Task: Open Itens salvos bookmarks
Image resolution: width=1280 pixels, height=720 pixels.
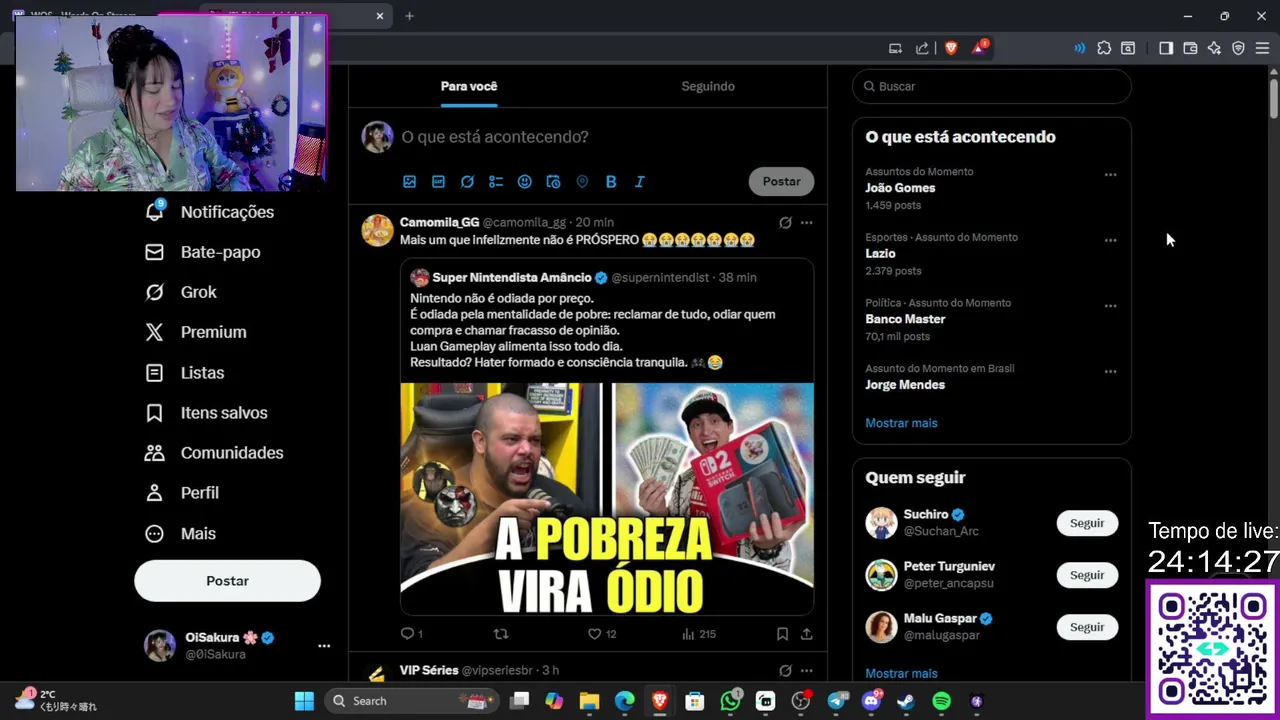Action: (206, 413)
